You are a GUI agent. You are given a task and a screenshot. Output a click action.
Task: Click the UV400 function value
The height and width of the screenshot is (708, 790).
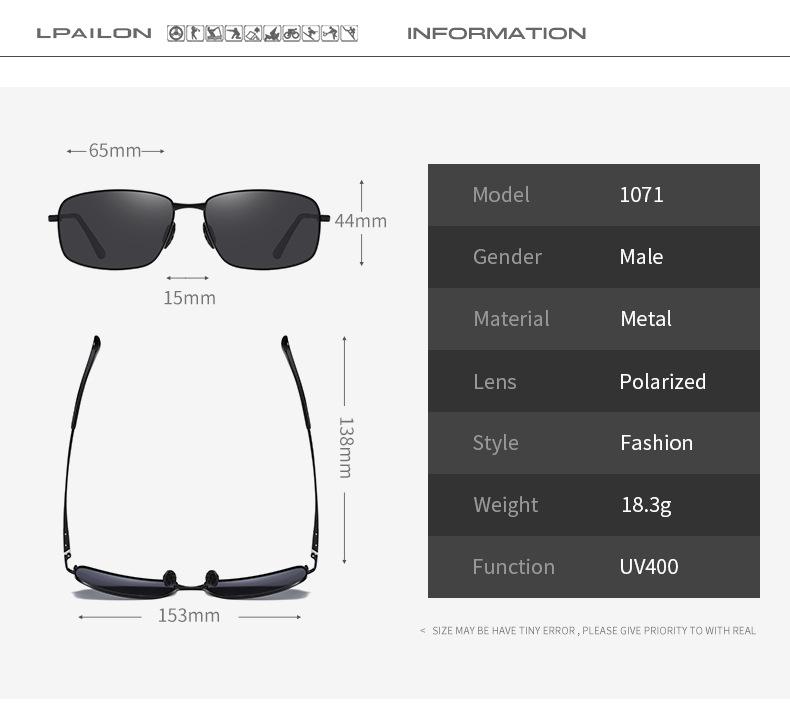[649, 567]
